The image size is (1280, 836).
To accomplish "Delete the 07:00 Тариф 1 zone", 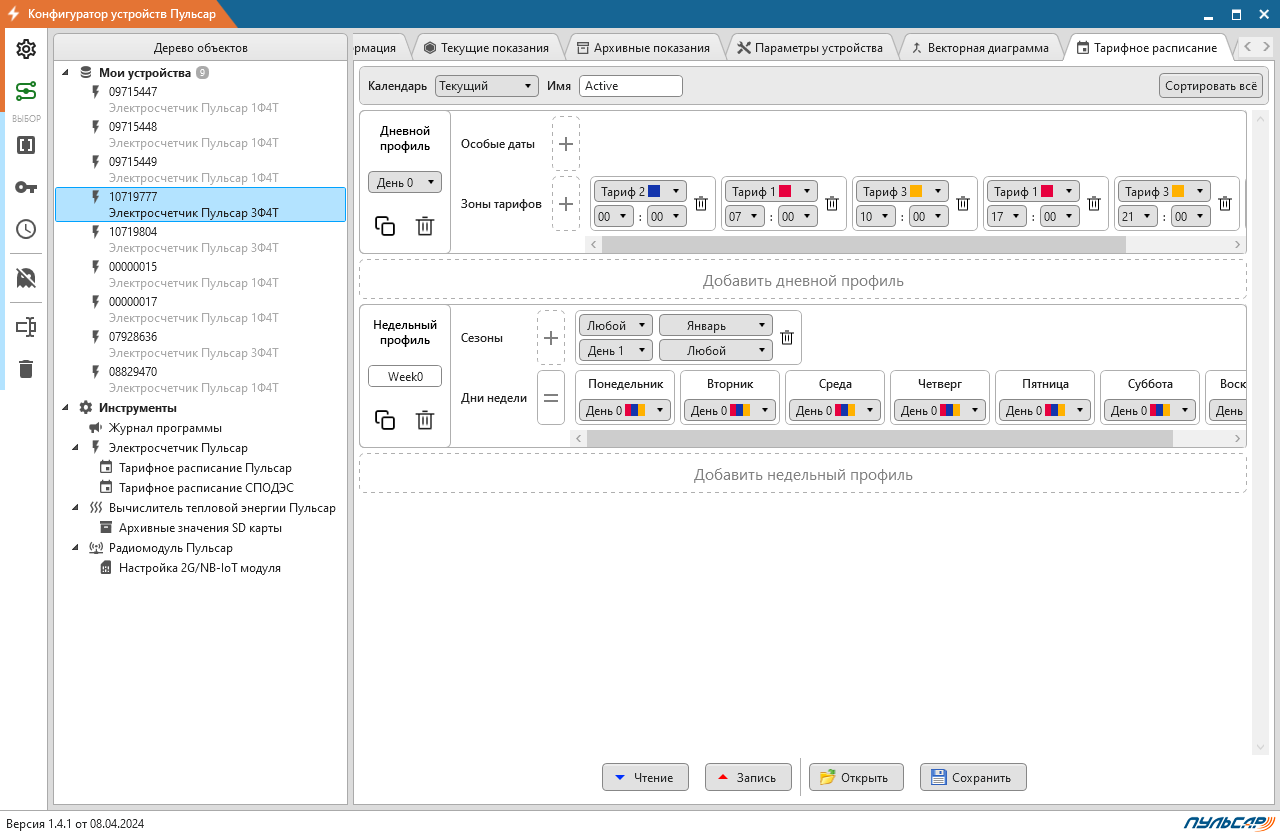I will [832, 203].
